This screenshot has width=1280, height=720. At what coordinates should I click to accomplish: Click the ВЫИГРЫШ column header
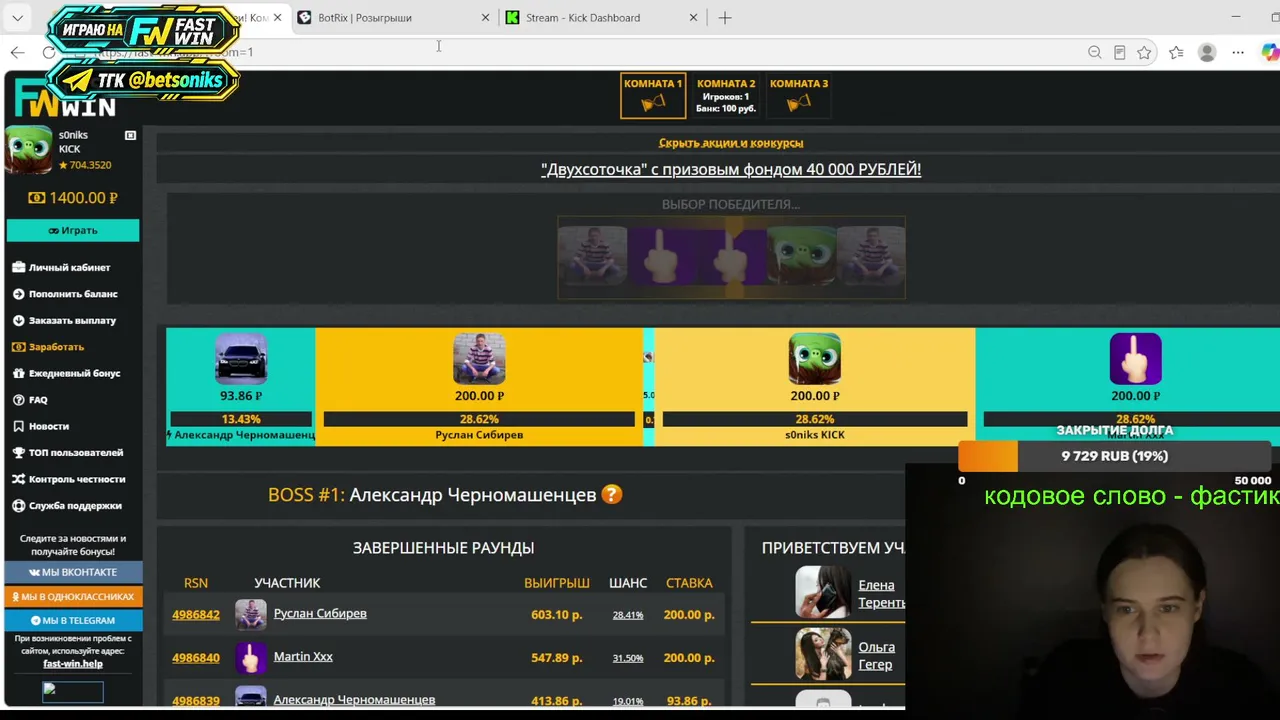557,583
